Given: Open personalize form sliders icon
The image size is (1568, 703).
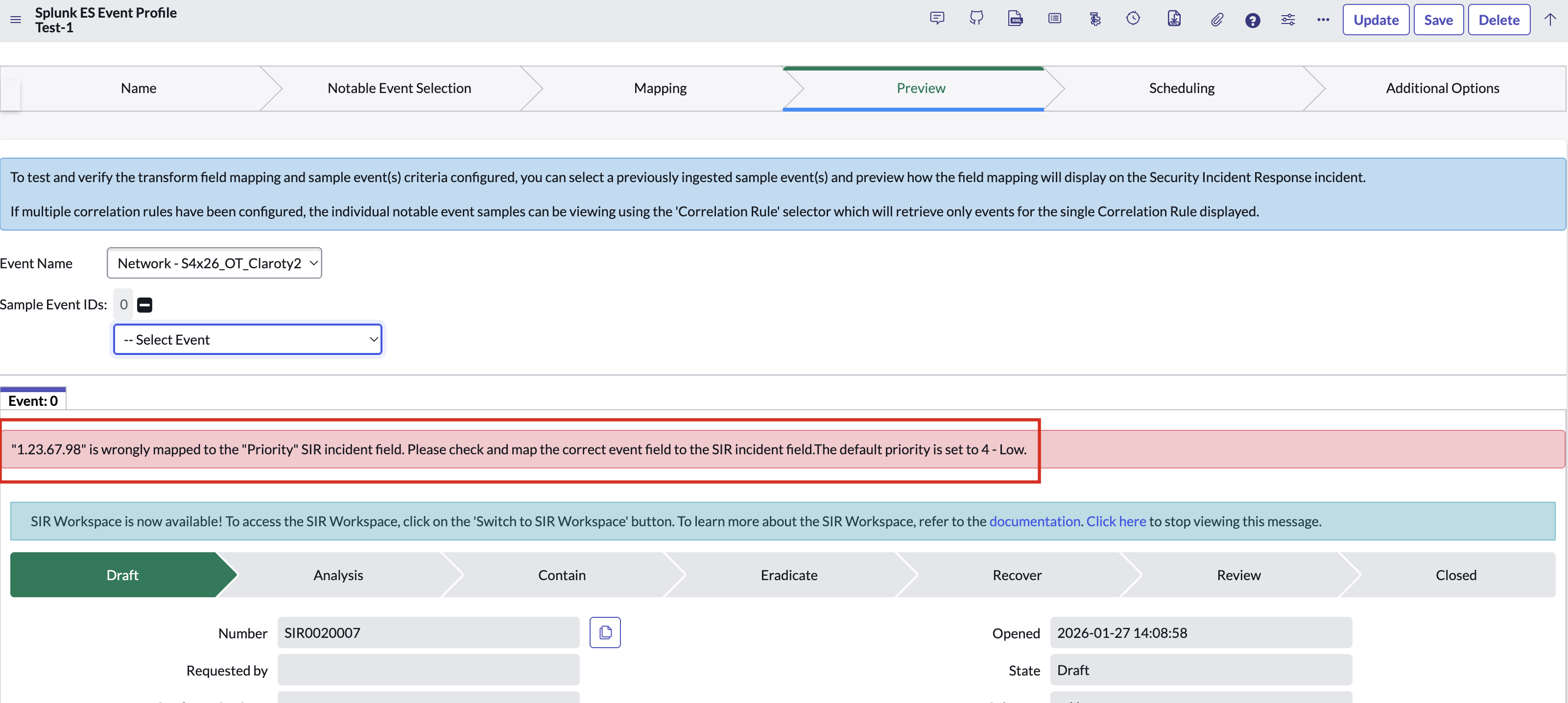Looking at the screenshot, I should point(1288,20).
